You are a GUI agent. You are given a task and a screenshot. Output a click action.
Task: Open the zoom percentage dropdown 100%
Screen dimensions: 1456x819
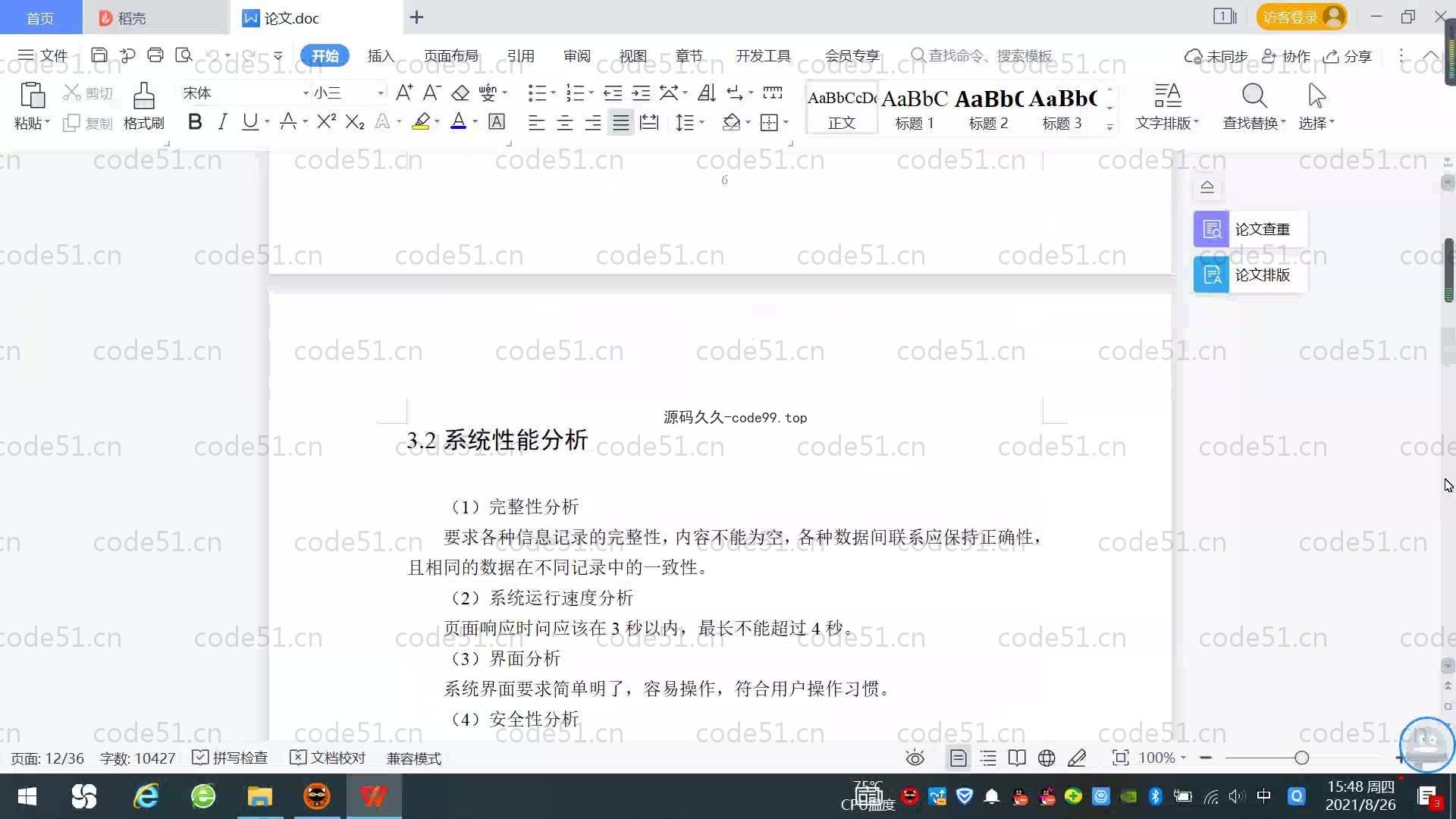[1163, 758]
